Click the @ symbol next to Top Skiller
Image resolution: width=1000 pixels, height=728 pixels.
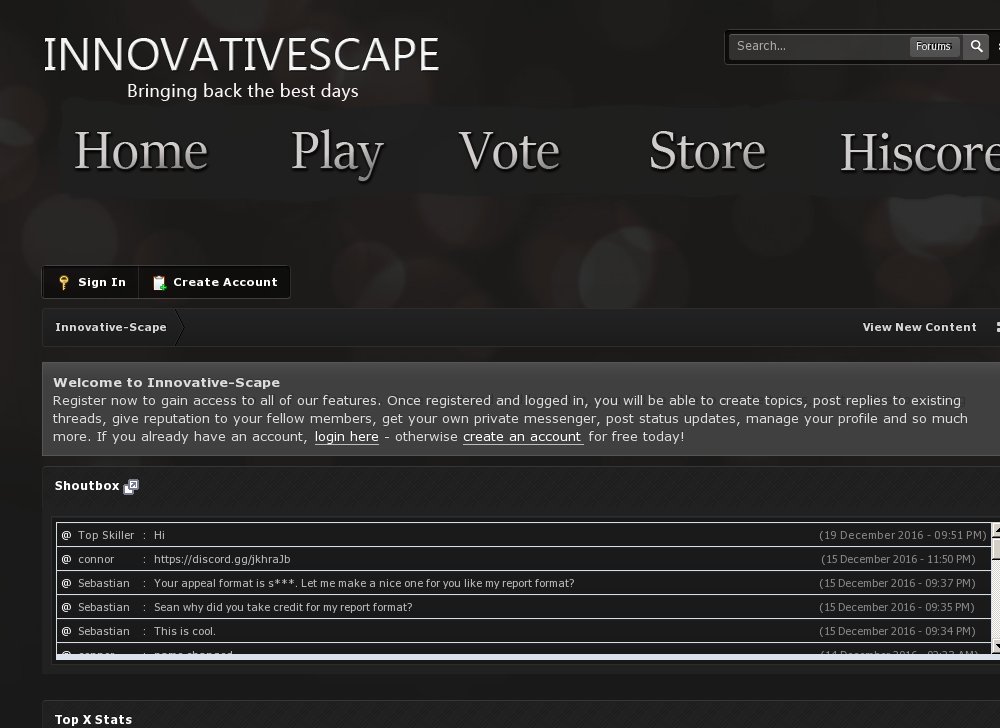tap(66, 536)
